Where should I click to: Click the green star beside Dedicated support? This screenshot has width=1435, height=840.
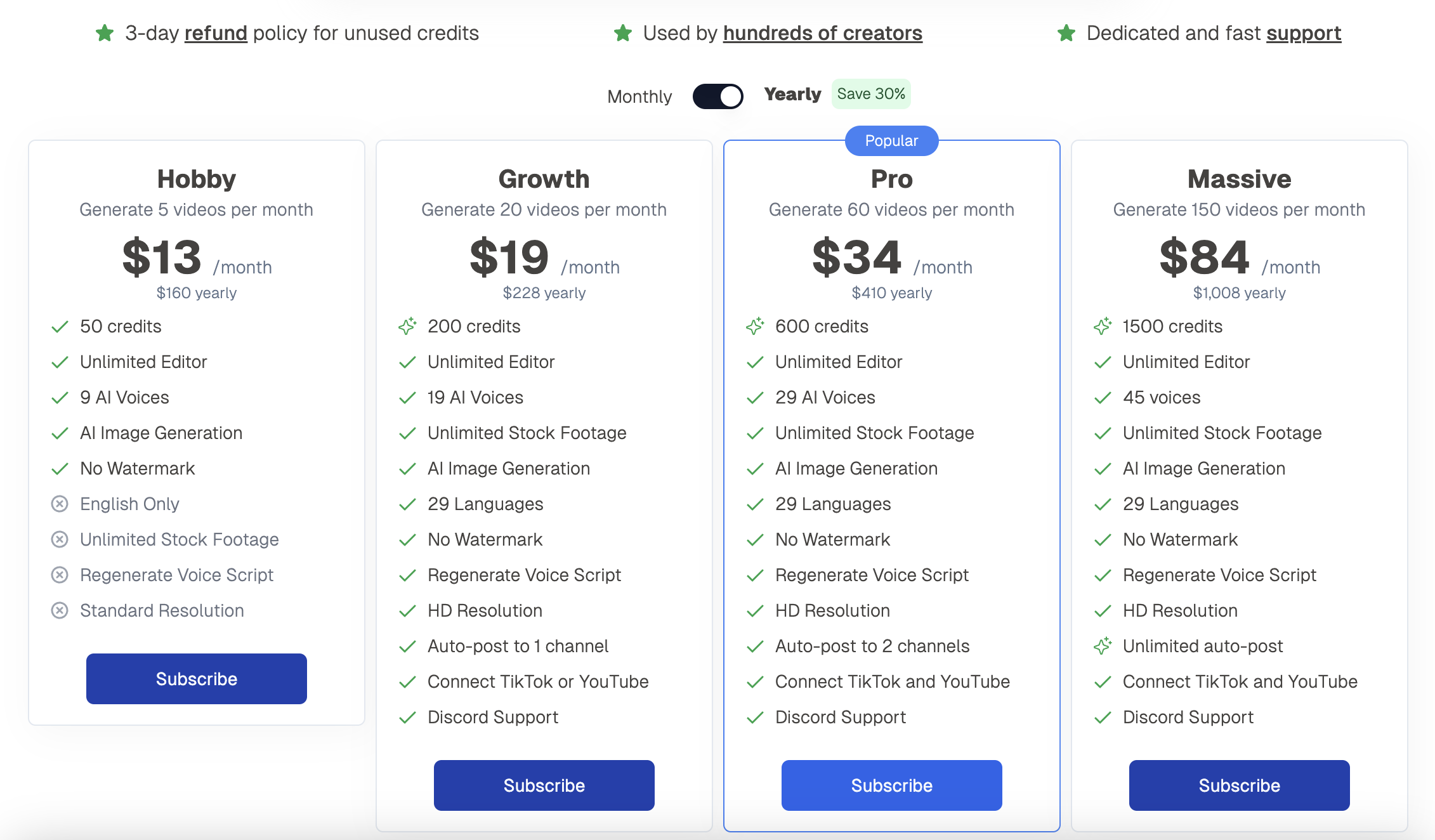[1066, 33]
